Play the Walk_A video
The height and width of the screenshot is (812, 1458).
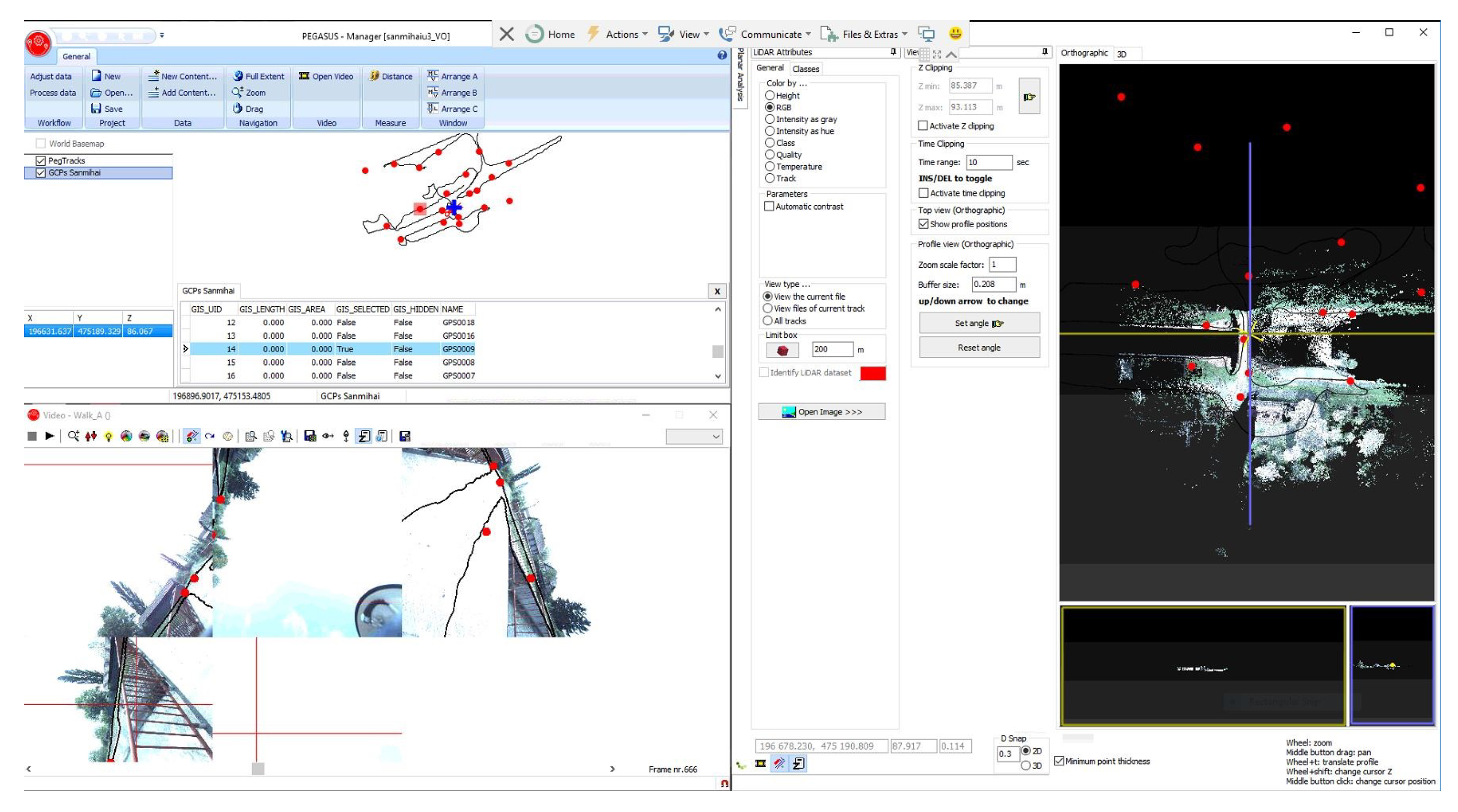50,436
